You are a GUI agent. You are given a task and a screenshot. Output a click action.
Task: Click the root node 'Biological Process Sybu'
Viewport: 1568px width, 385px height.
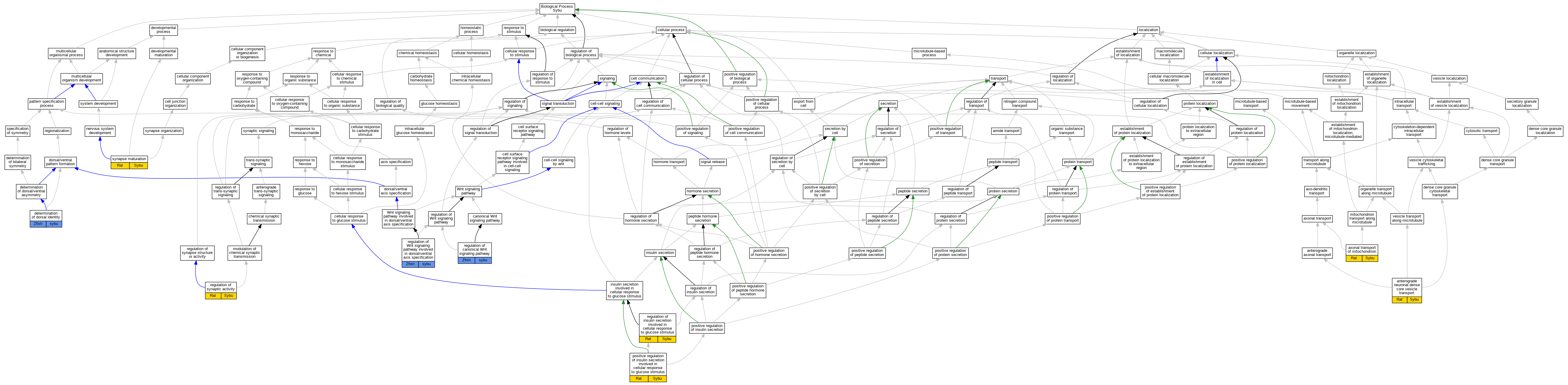coord(557,9)
